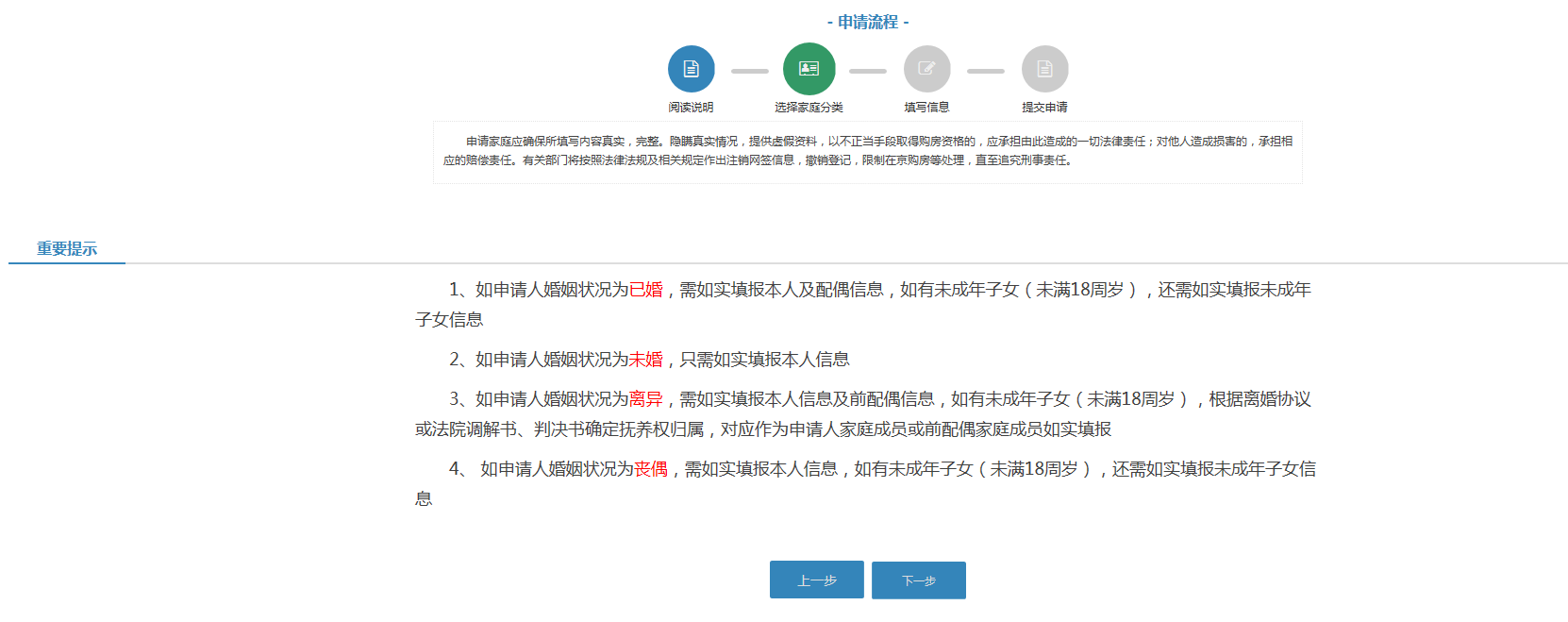This screenshot has width=1568, height=622.
Task: Click the 申请流程 heading
Action: 868,22
